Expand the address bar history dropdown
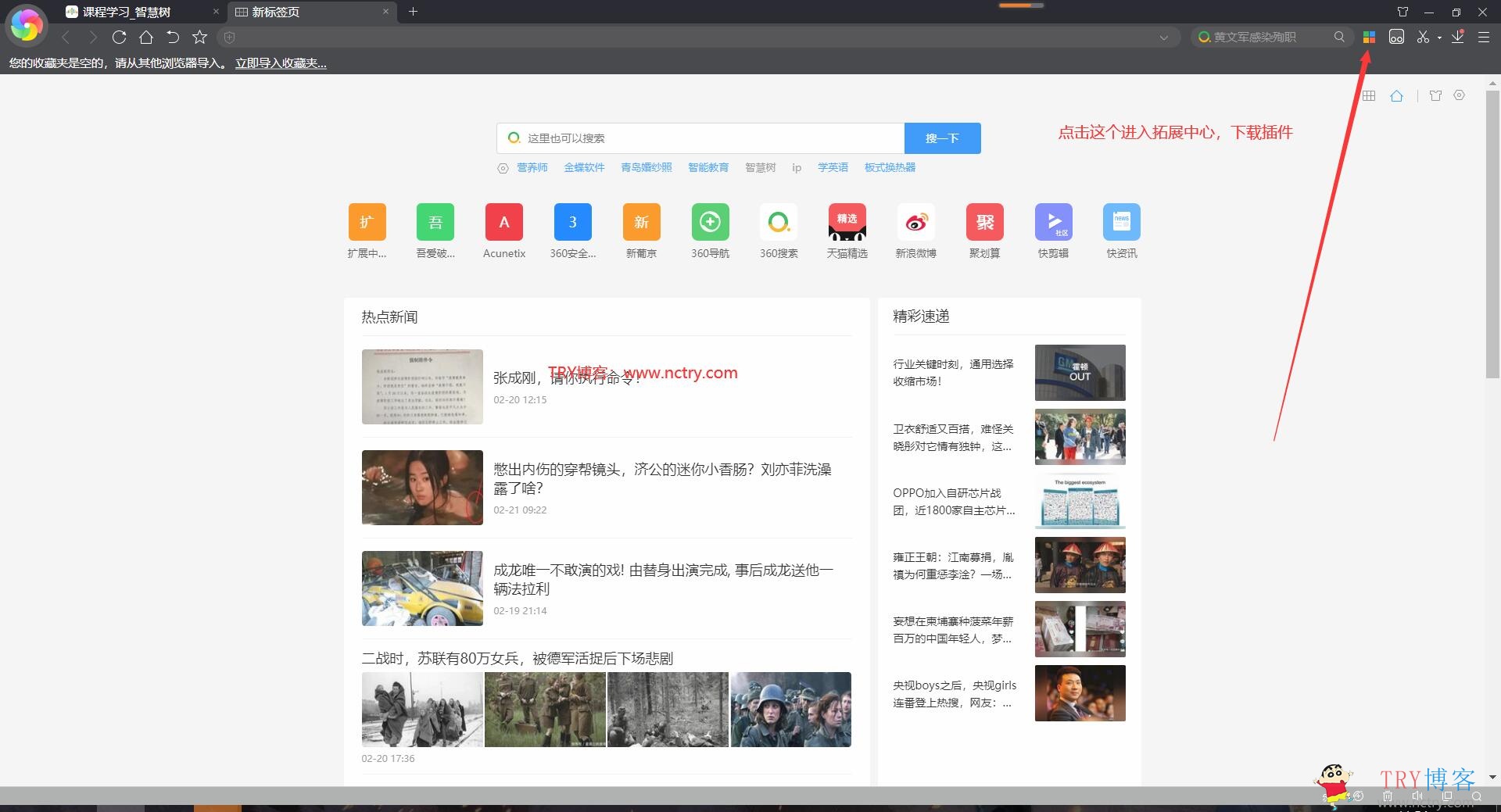This screenshot has height=812, width=1501. click(1164, 38)
